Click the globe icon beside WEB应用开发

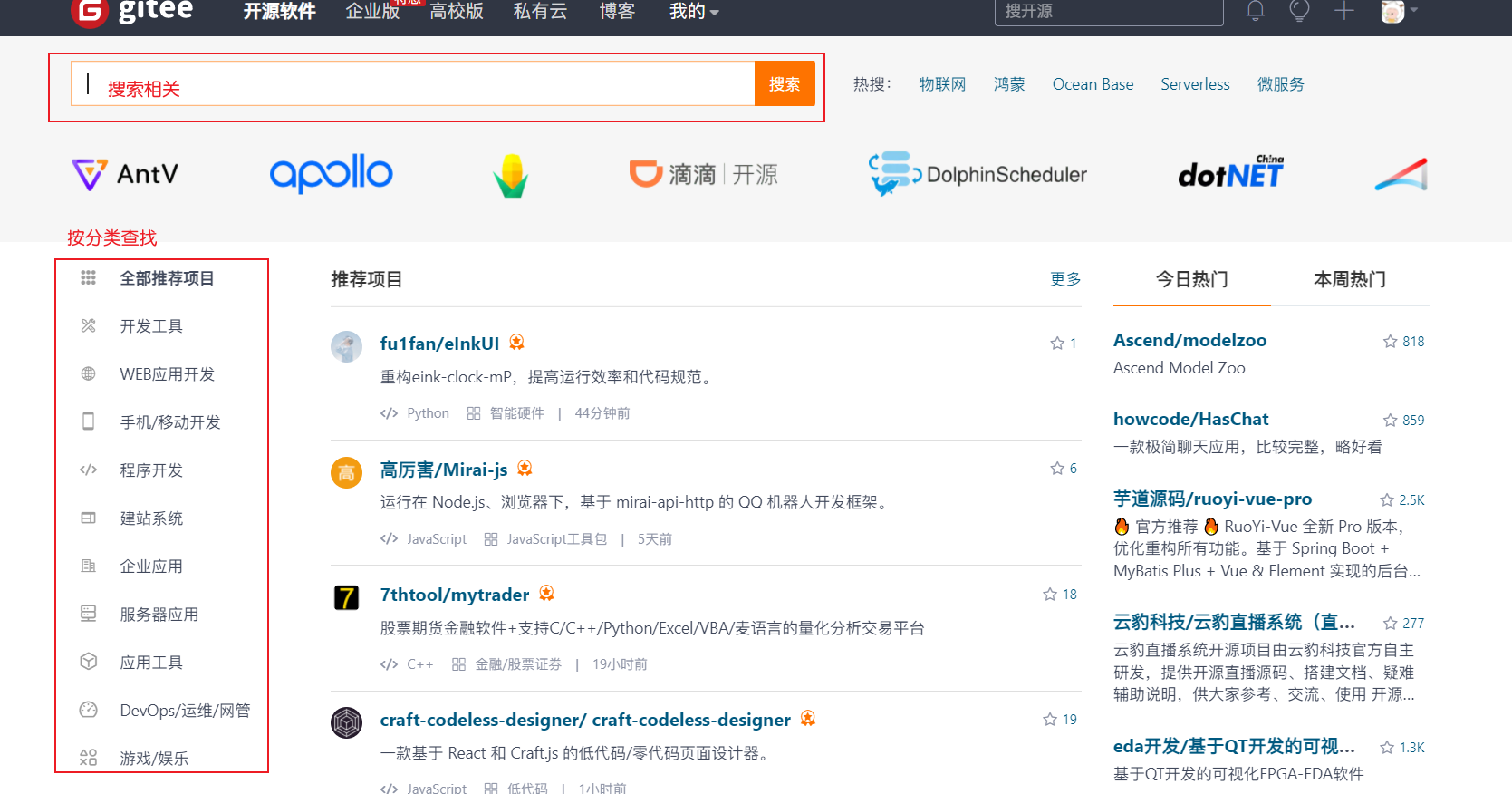pyautogui.click(x=88, y=373)
